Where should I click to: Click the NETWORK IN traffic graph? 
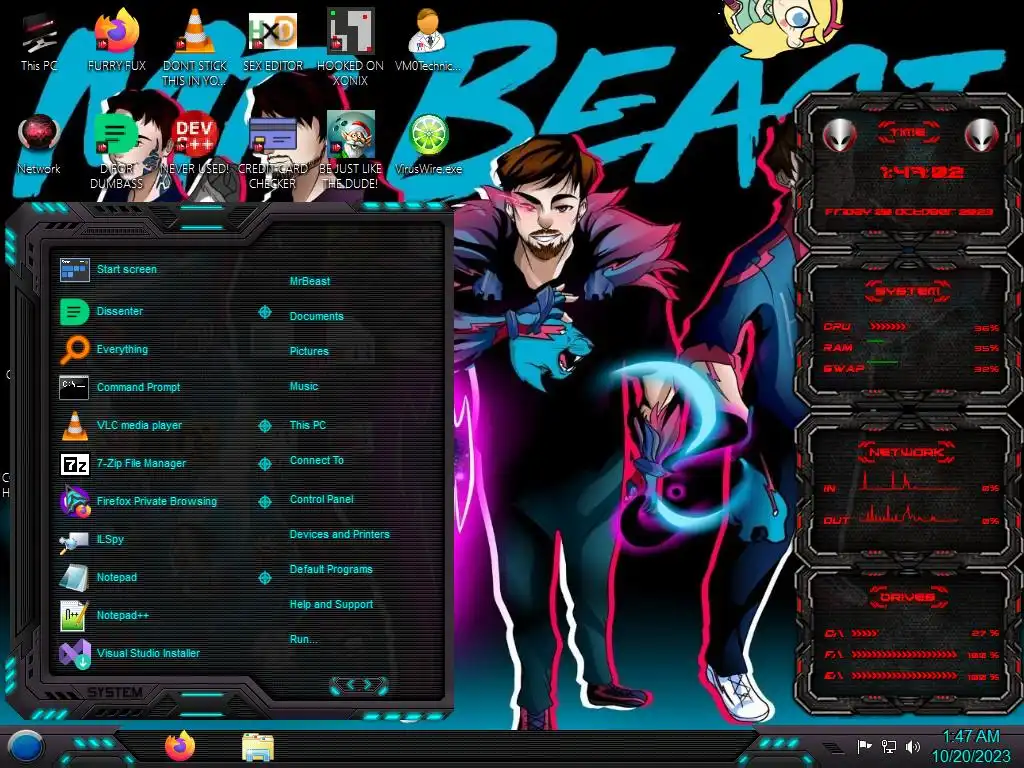tap(910, 481)
